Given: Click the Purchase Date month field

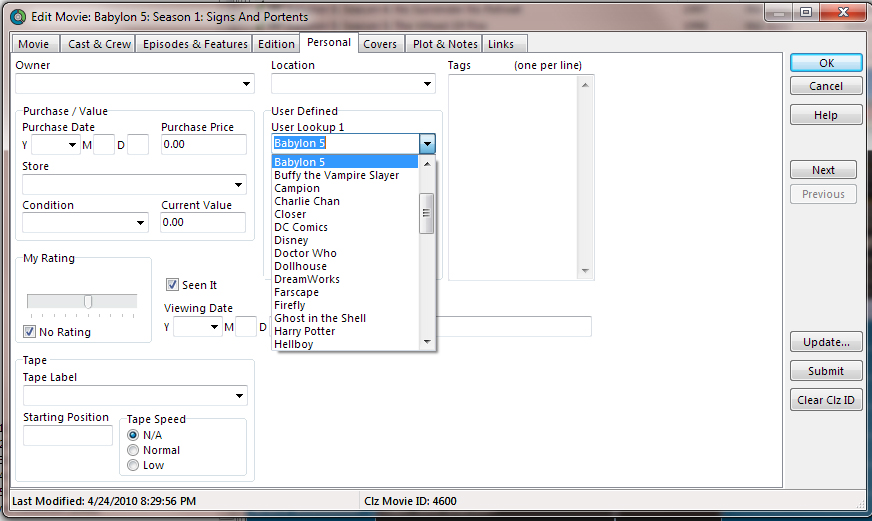Looking at the screenshot, I should click(104, 145).
